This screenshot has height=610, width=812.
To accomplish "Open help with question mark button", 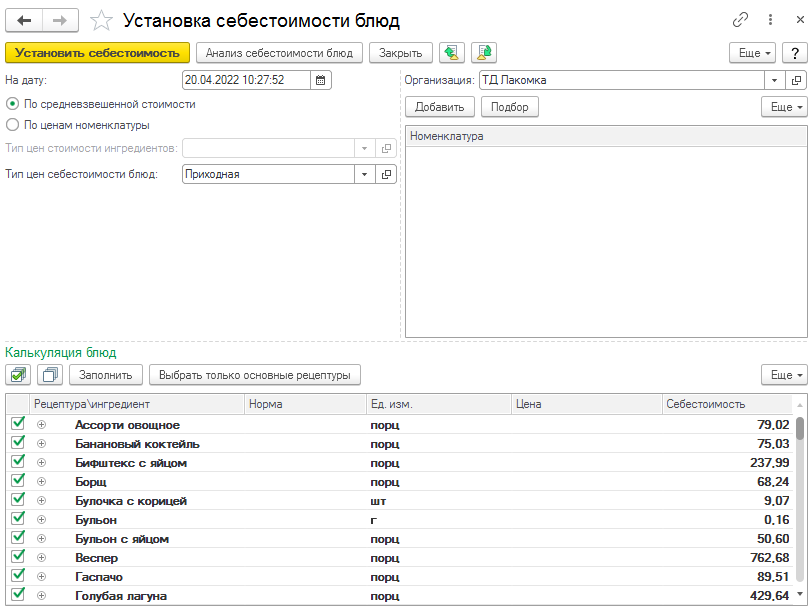I will [x=794, y=53].
